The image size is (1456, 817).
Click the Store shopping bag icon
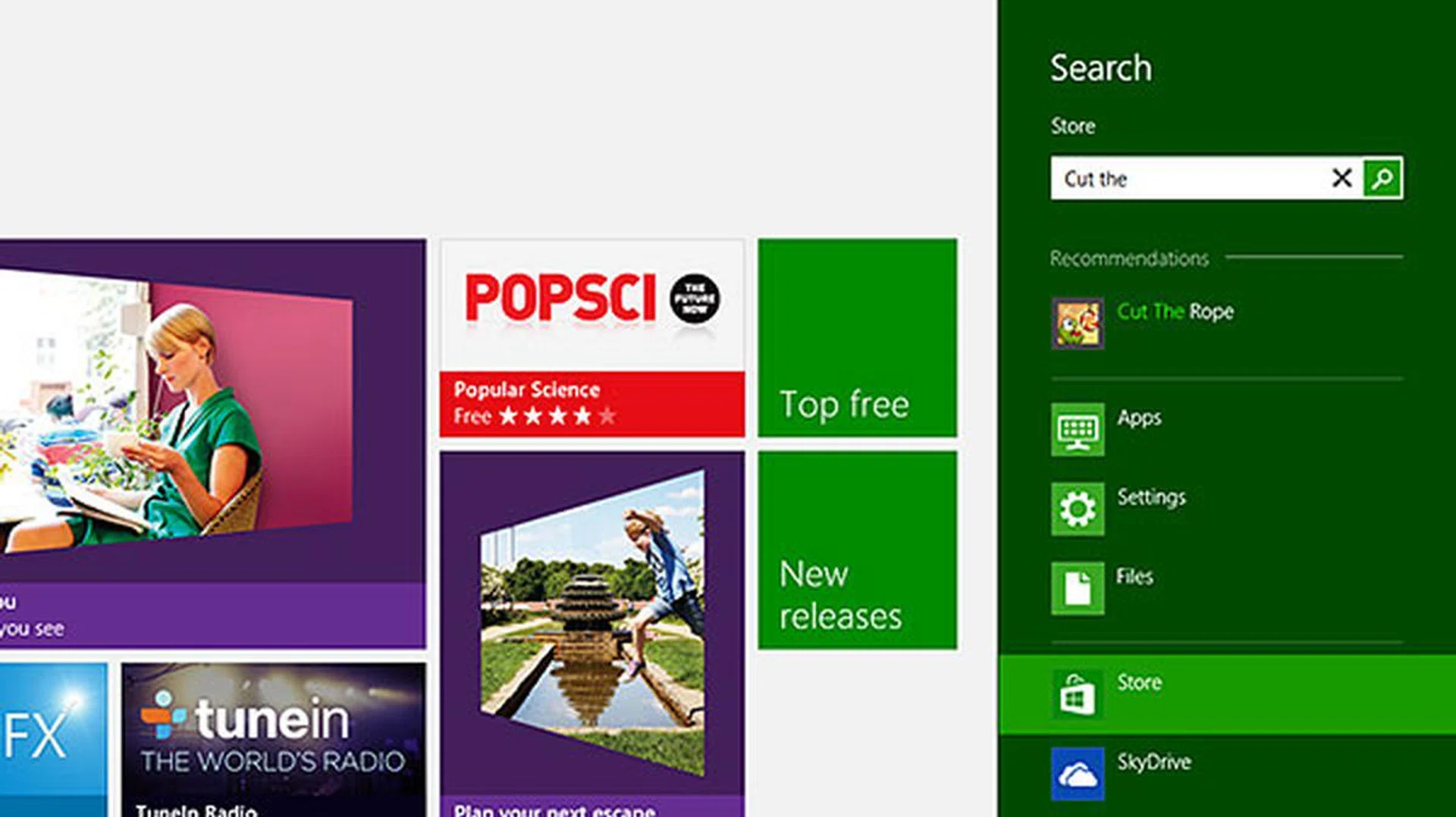pos(1077,694)
